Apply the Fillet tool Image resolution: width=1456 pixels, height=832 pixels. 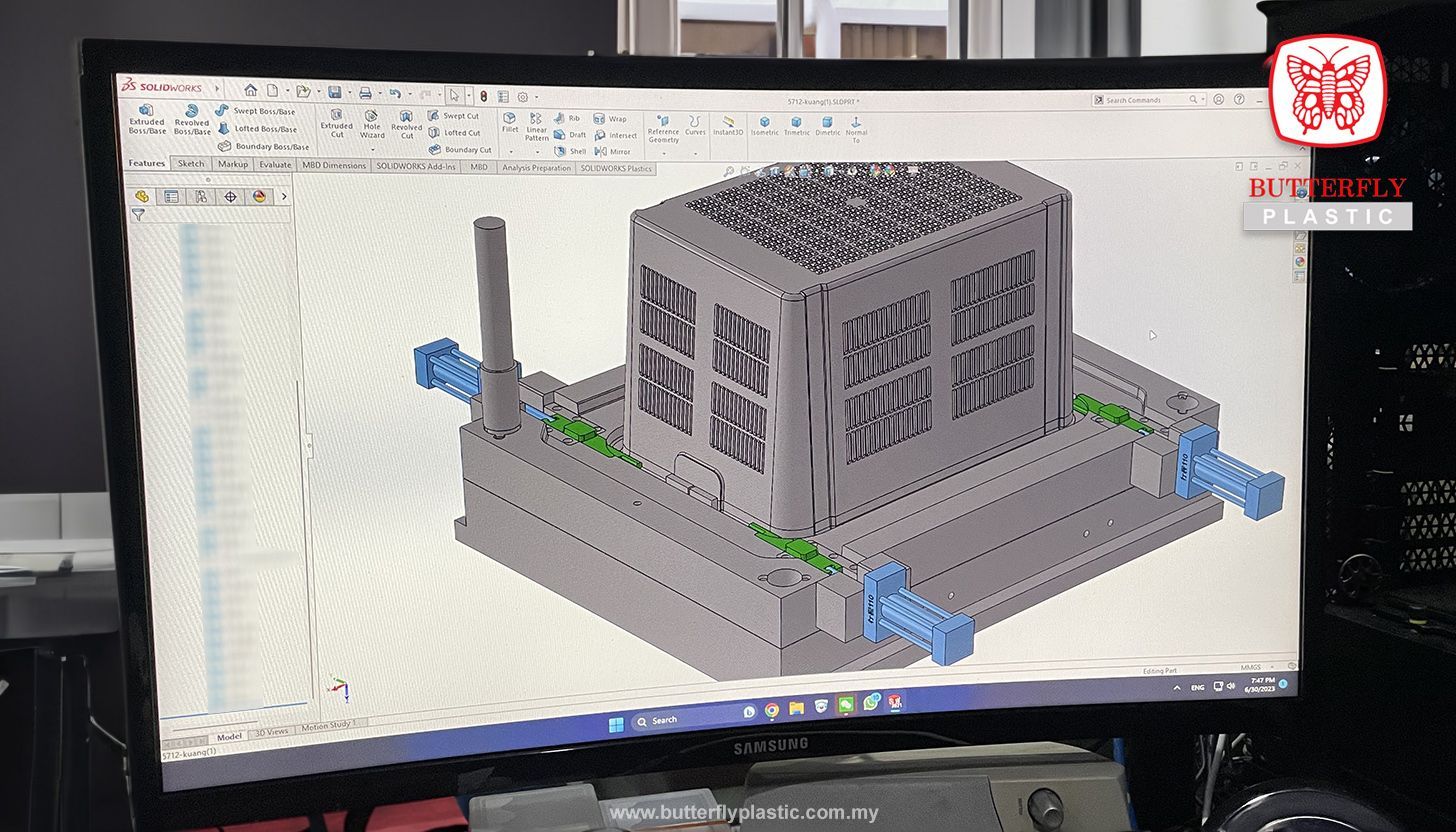coord(510,123)
